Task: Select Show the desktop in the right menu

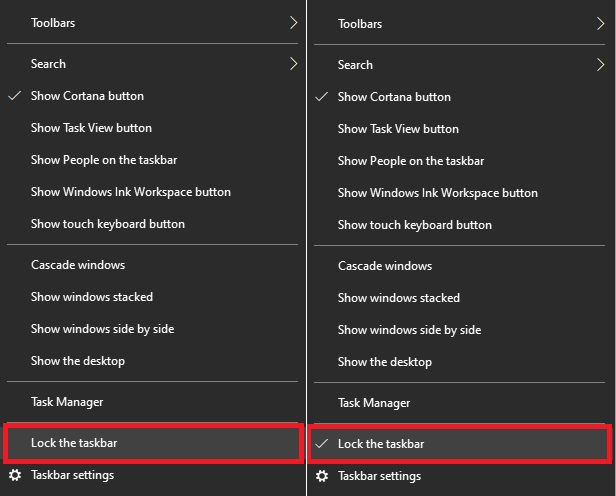Action: pos(385,362)
